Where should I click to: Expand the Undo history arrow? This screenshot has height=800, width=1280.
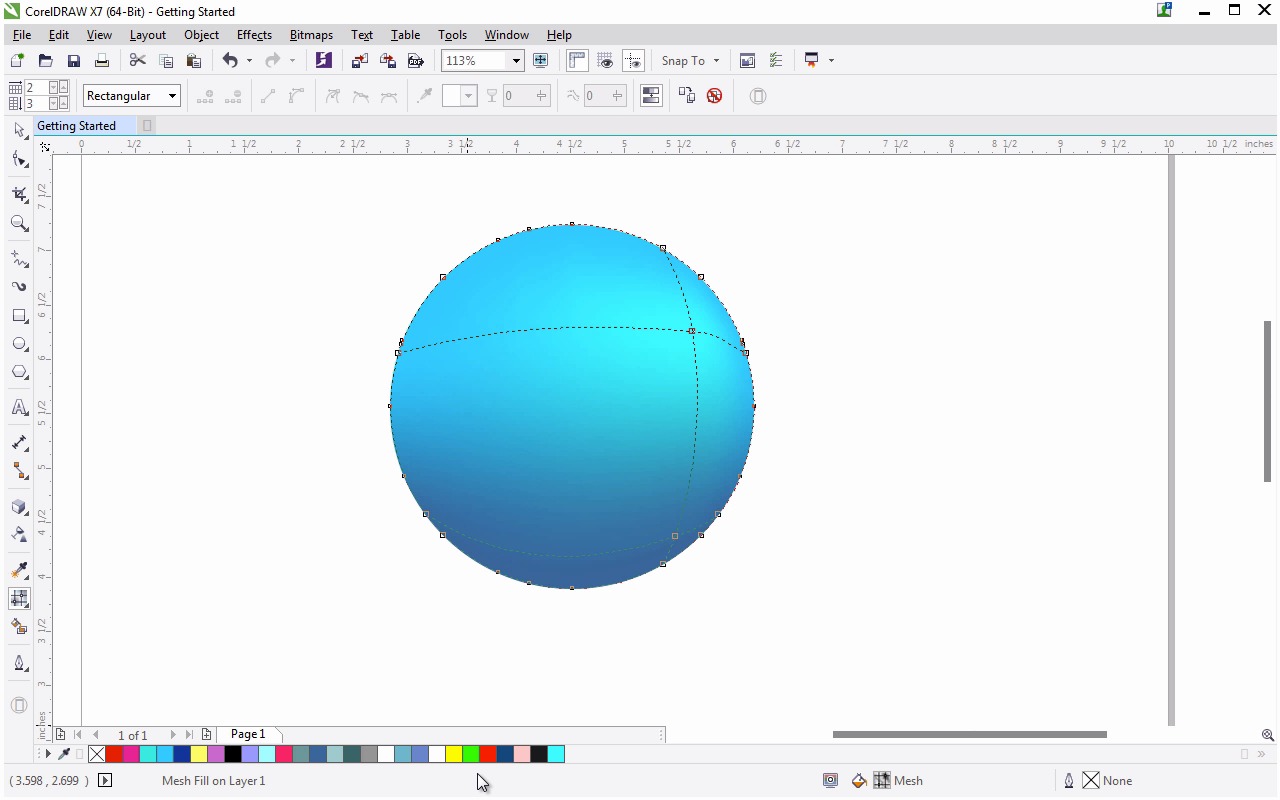click(250, 61)
